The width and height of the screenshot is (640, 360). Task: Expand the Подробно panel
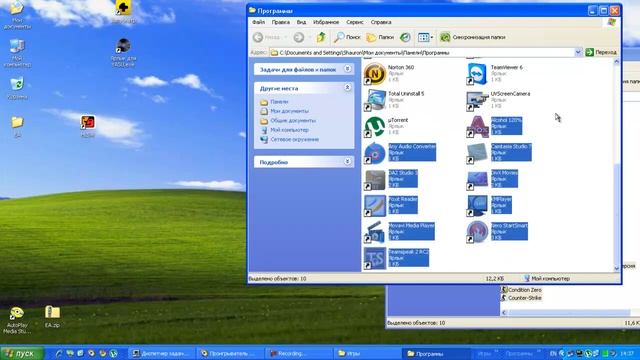click(347, 162)
